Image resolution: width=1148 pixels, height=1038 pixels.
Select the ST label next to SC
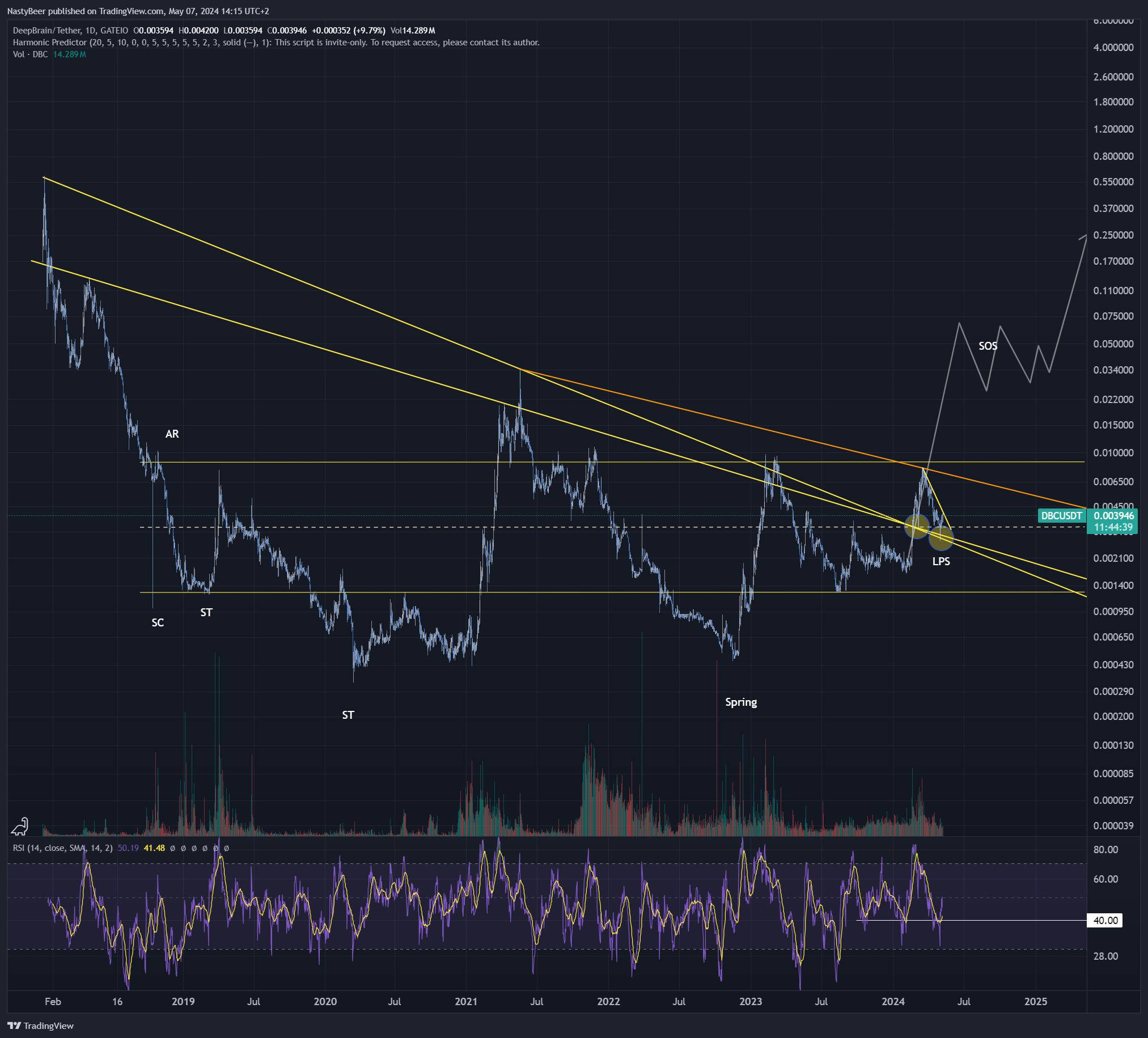[x=206, y=612]
